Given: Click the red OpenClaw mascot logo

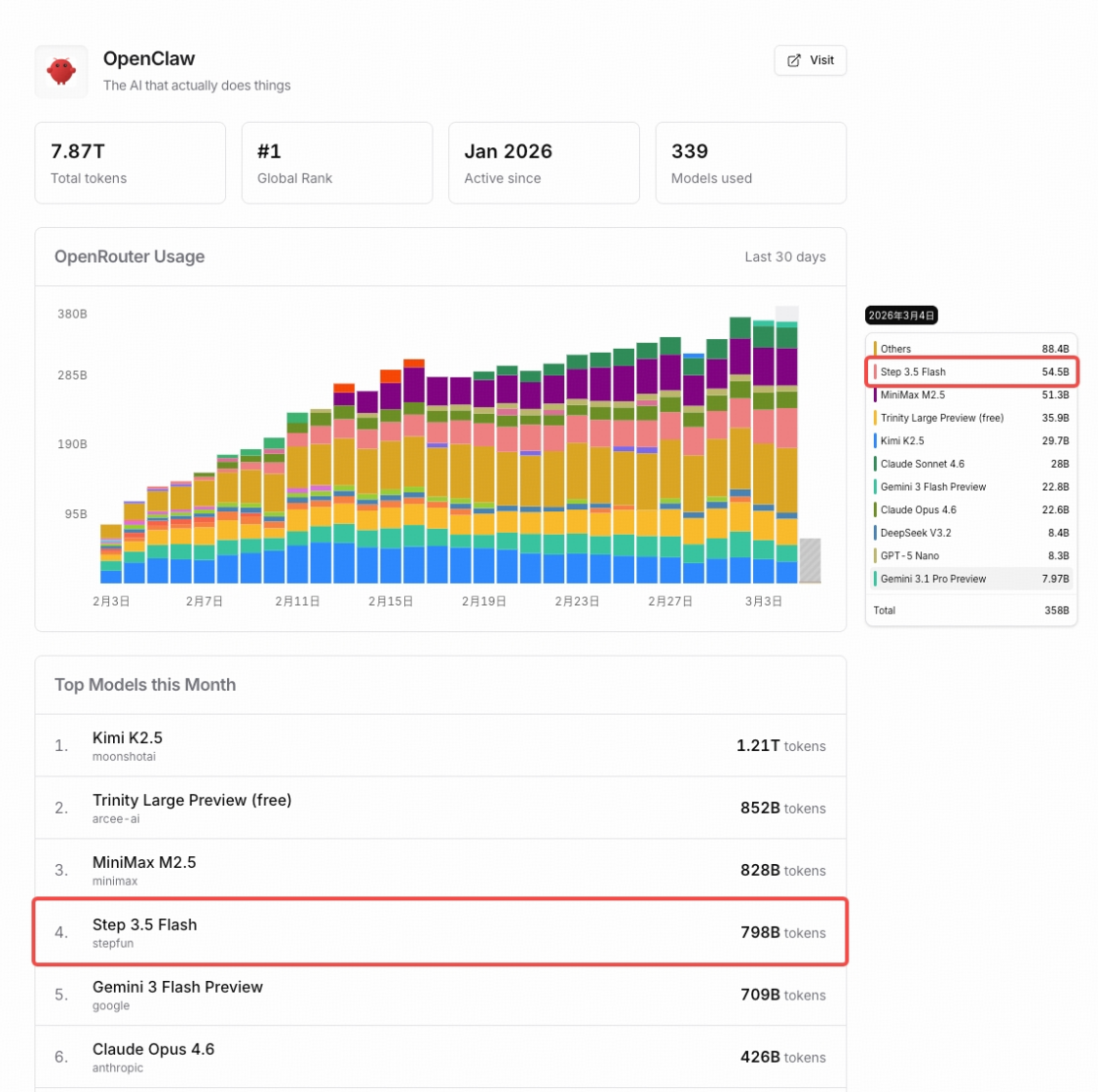Looking at the screenshot, I should click(x=61, y=71).
